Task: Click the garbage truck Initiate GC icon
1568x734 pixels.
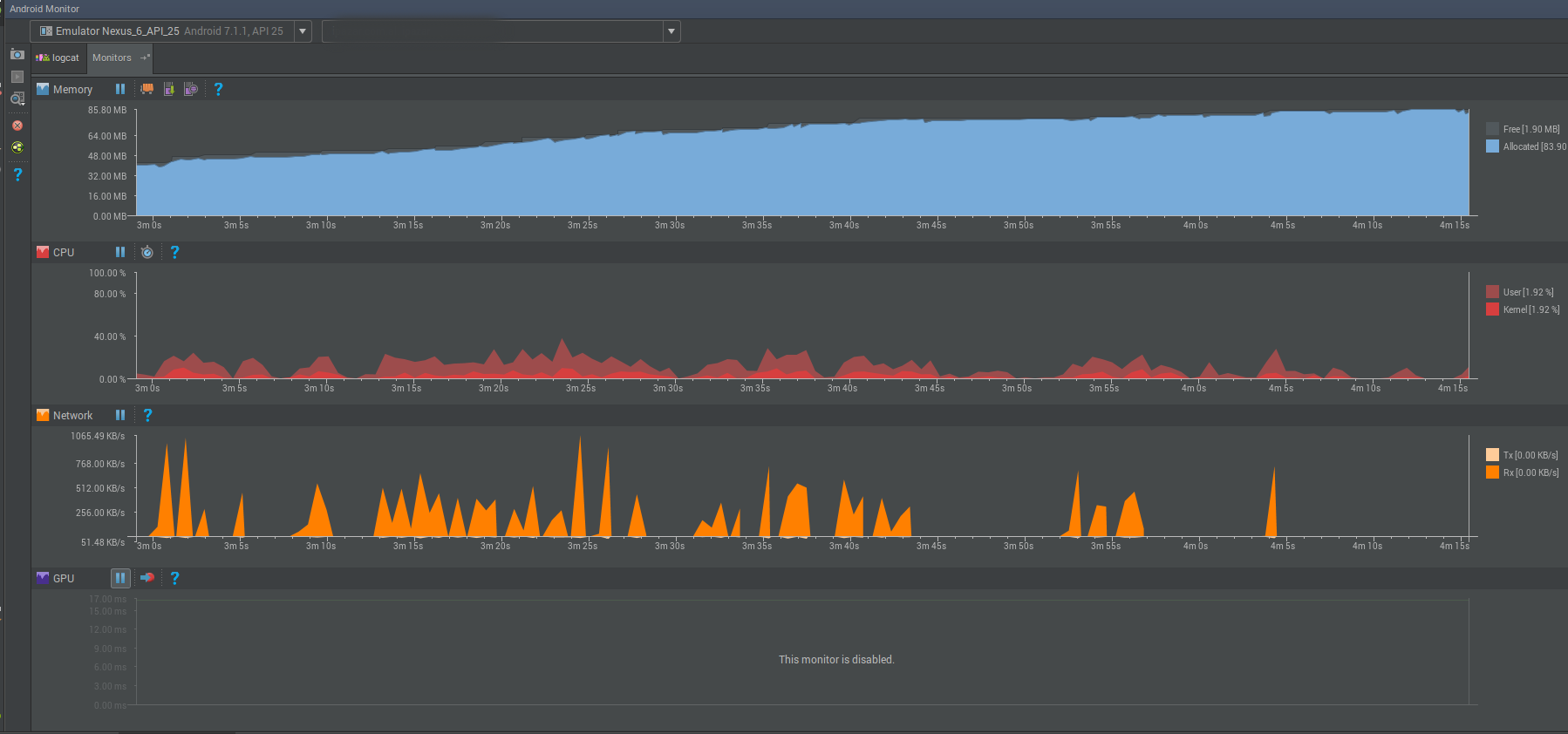Action: point(147,89)
